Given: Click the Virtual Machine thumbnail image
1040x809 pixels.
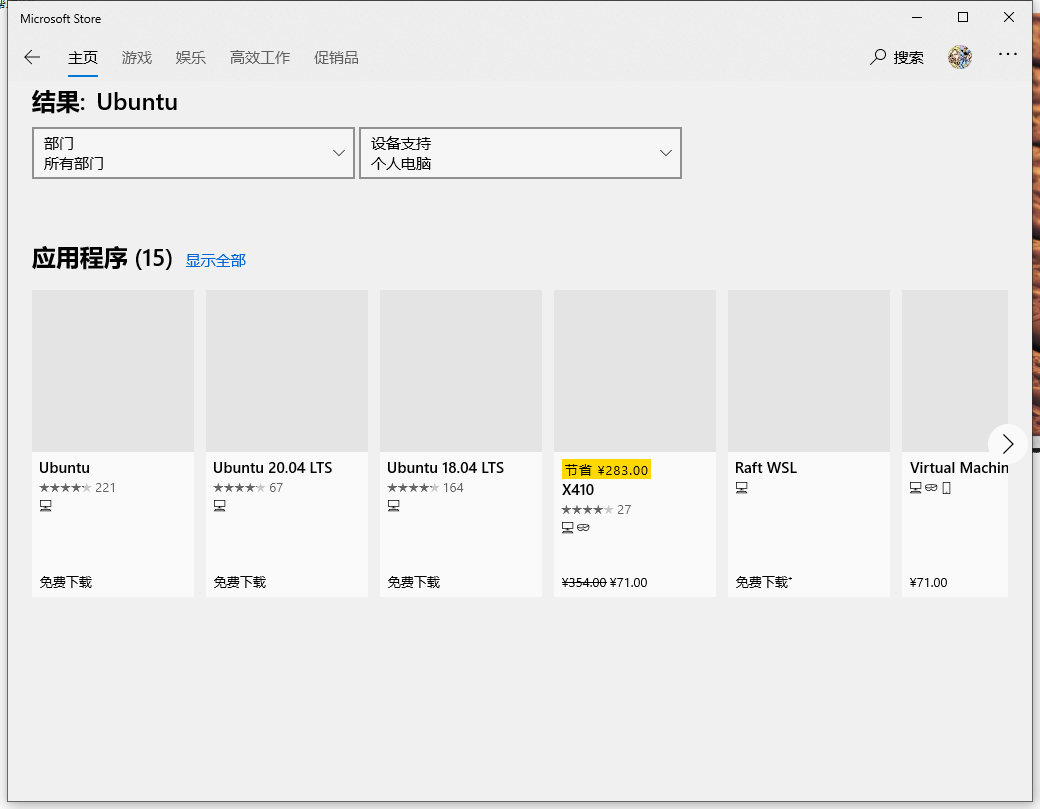Looking at the screenshot, I should (x=955, y=371).
